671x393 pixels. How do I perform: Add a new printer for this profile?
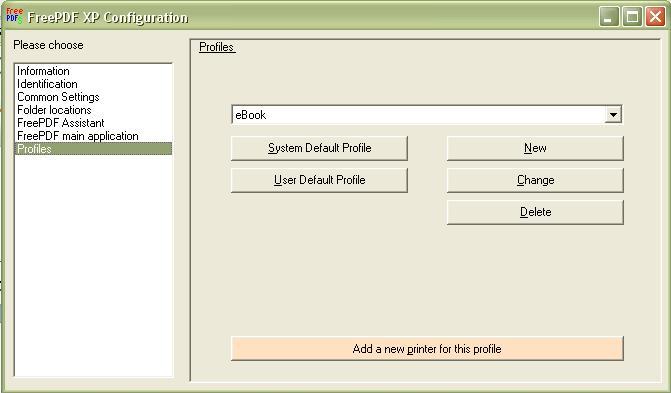[427, 349]
